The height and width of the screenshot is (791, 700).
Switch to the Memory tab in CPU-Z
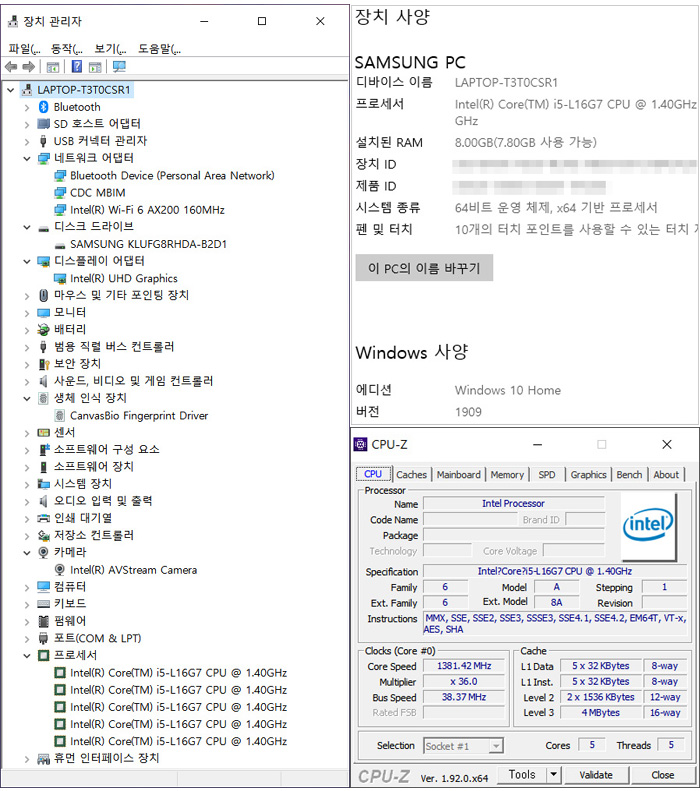pyautogui.click(x=507, y=475)
